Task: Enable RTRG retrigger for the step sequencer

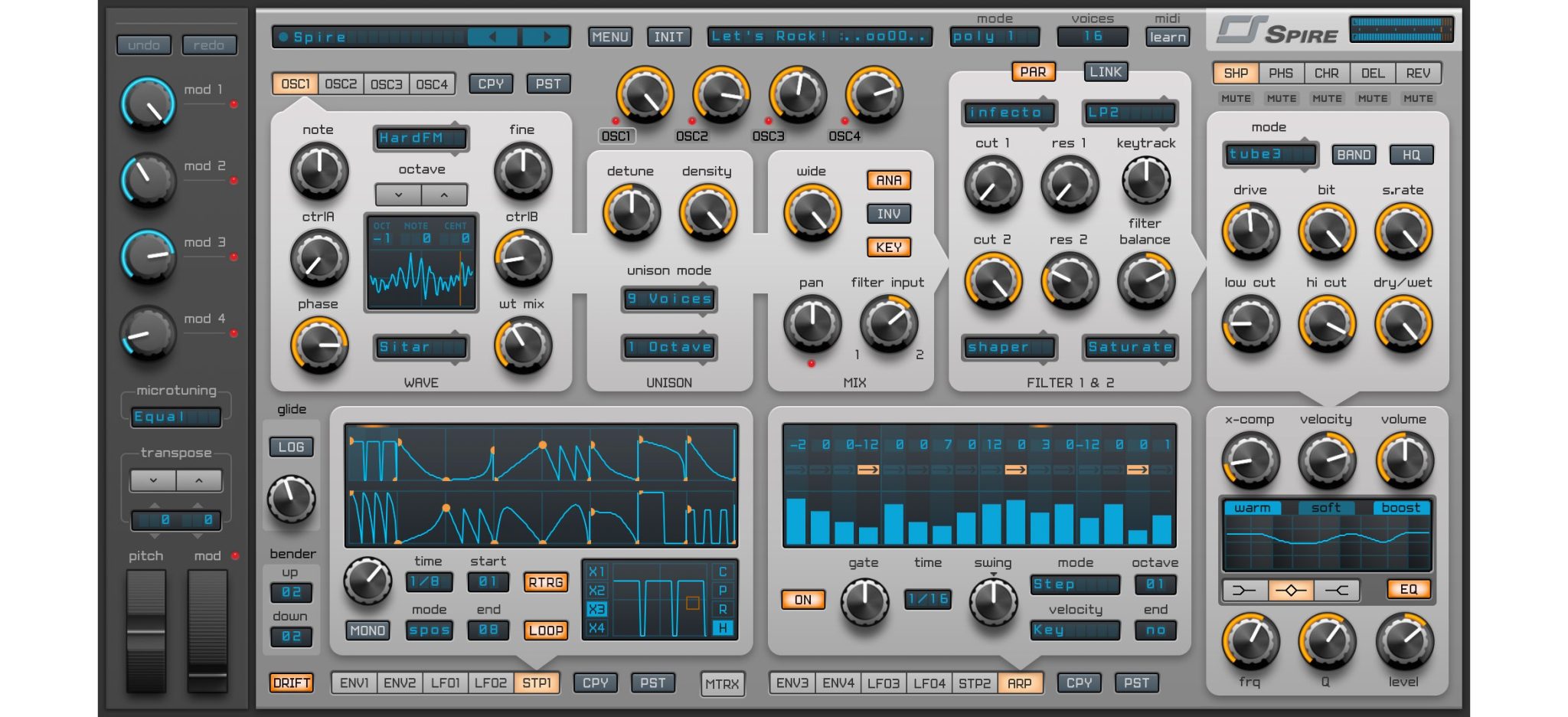Action: 546,582
